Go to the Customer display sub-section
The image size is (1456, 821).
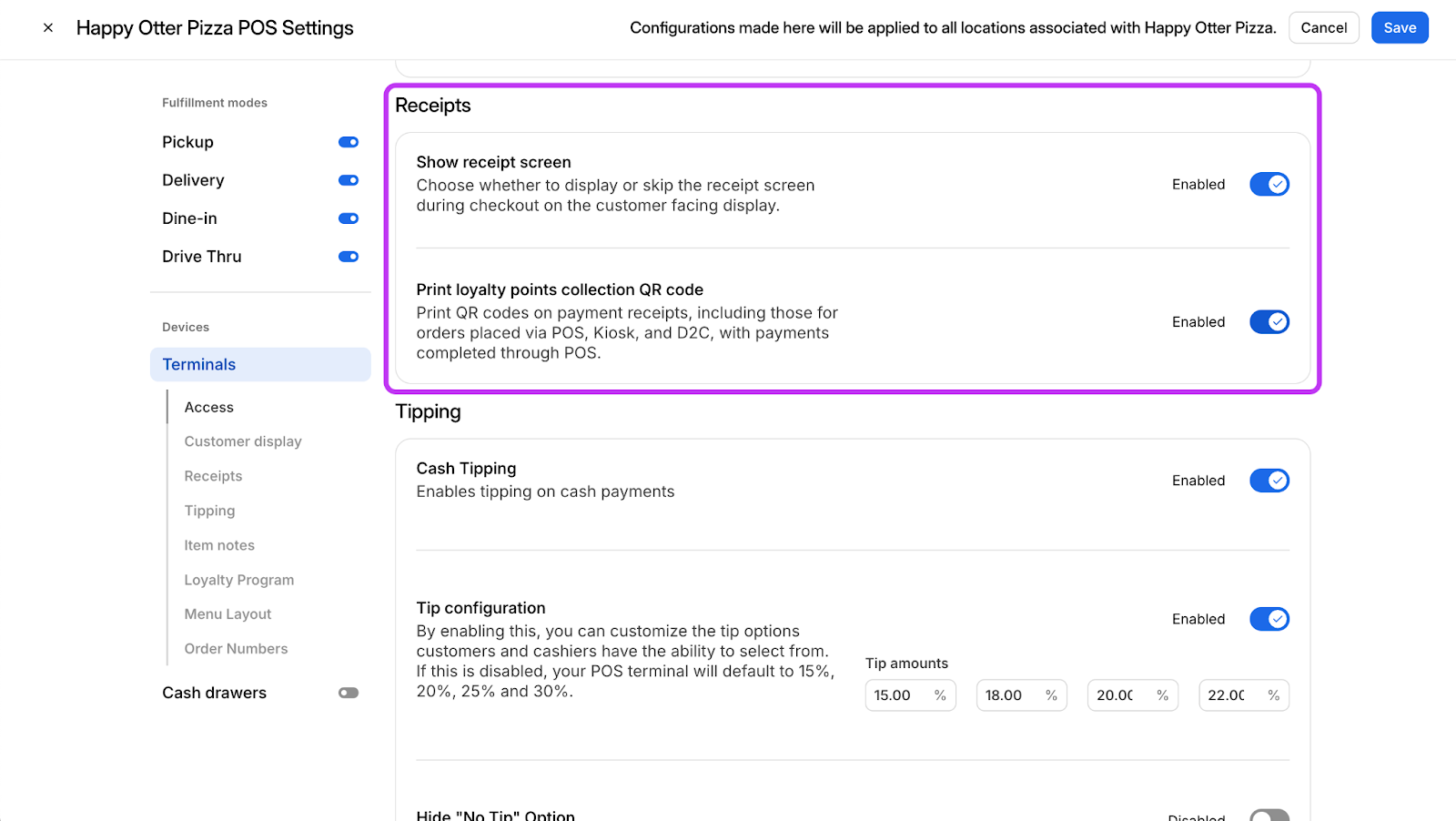243,441
